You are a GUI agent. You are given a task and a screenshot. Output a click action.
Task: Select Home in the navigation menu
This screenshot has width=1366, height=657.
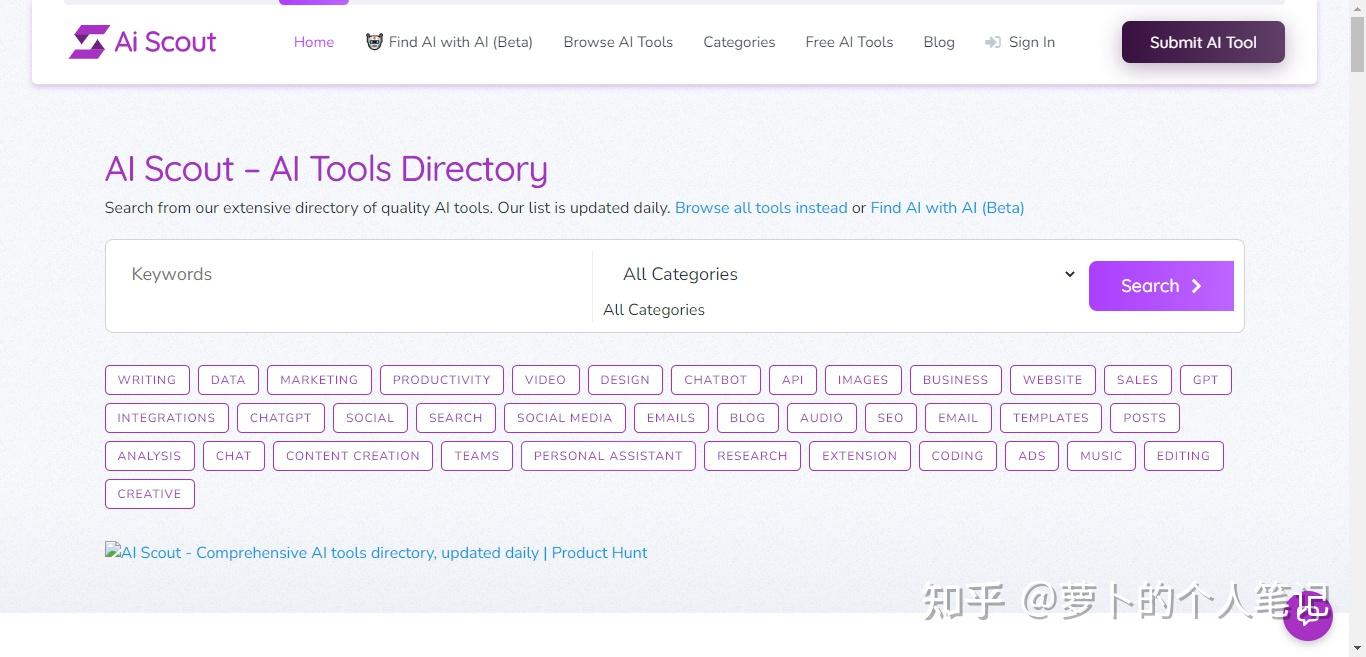pyautogui.click(x=313, y=42)
